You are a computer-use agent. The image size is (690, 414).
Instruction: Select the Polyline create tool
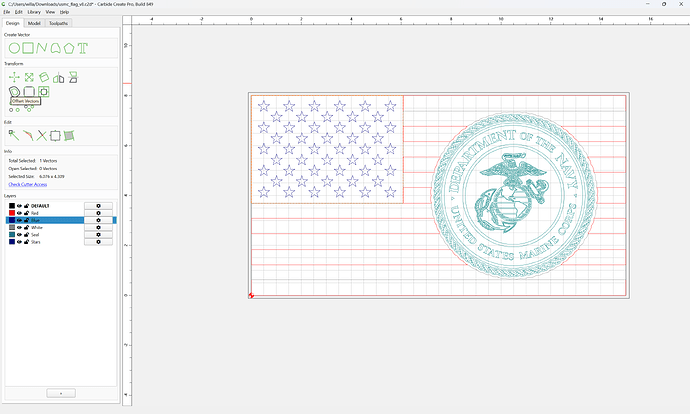pyautogui.click(x=42, y=48)
